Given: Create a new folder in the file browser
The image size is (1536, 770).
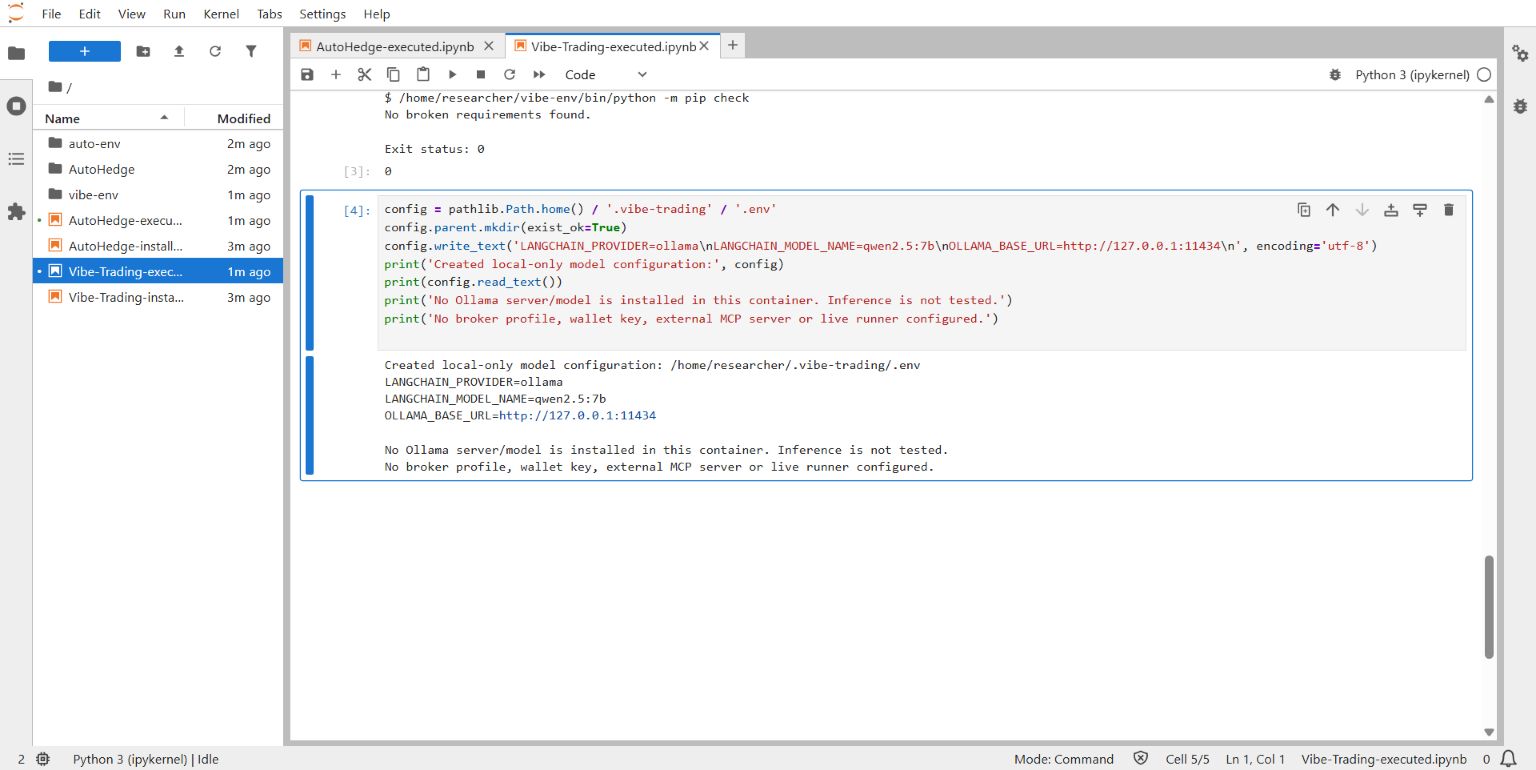Looking at the screenshot, I should tap(143, 51).
